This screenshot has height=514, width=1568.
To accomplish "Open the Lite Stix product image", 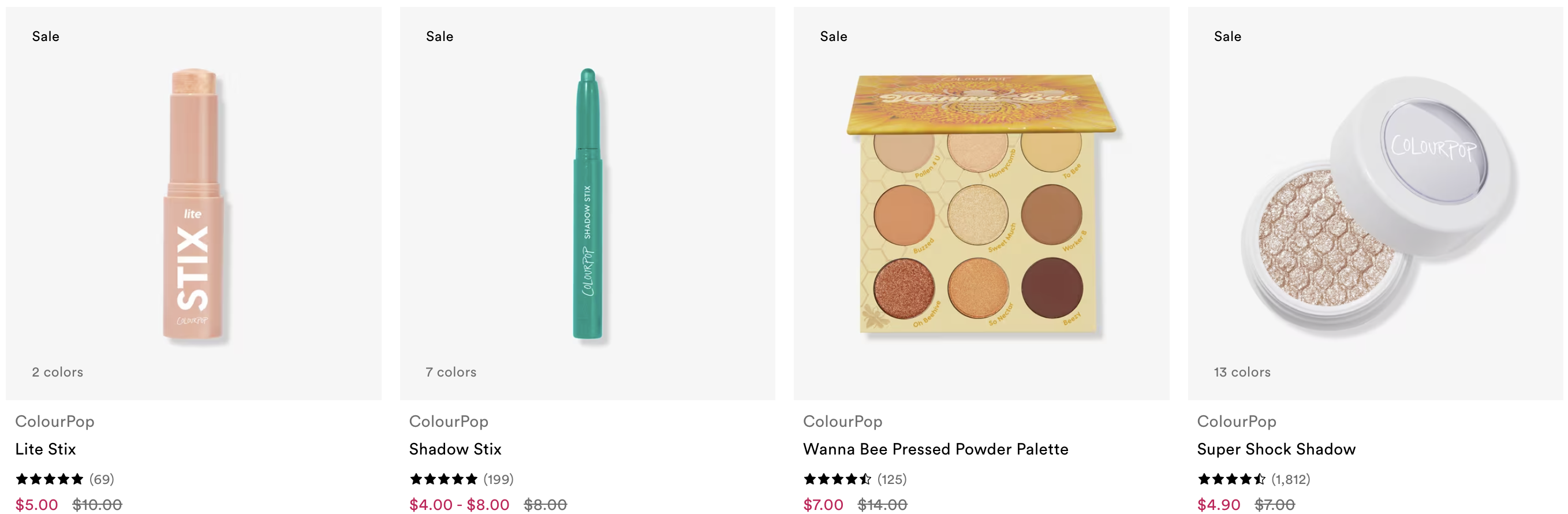I will (193, 203).
